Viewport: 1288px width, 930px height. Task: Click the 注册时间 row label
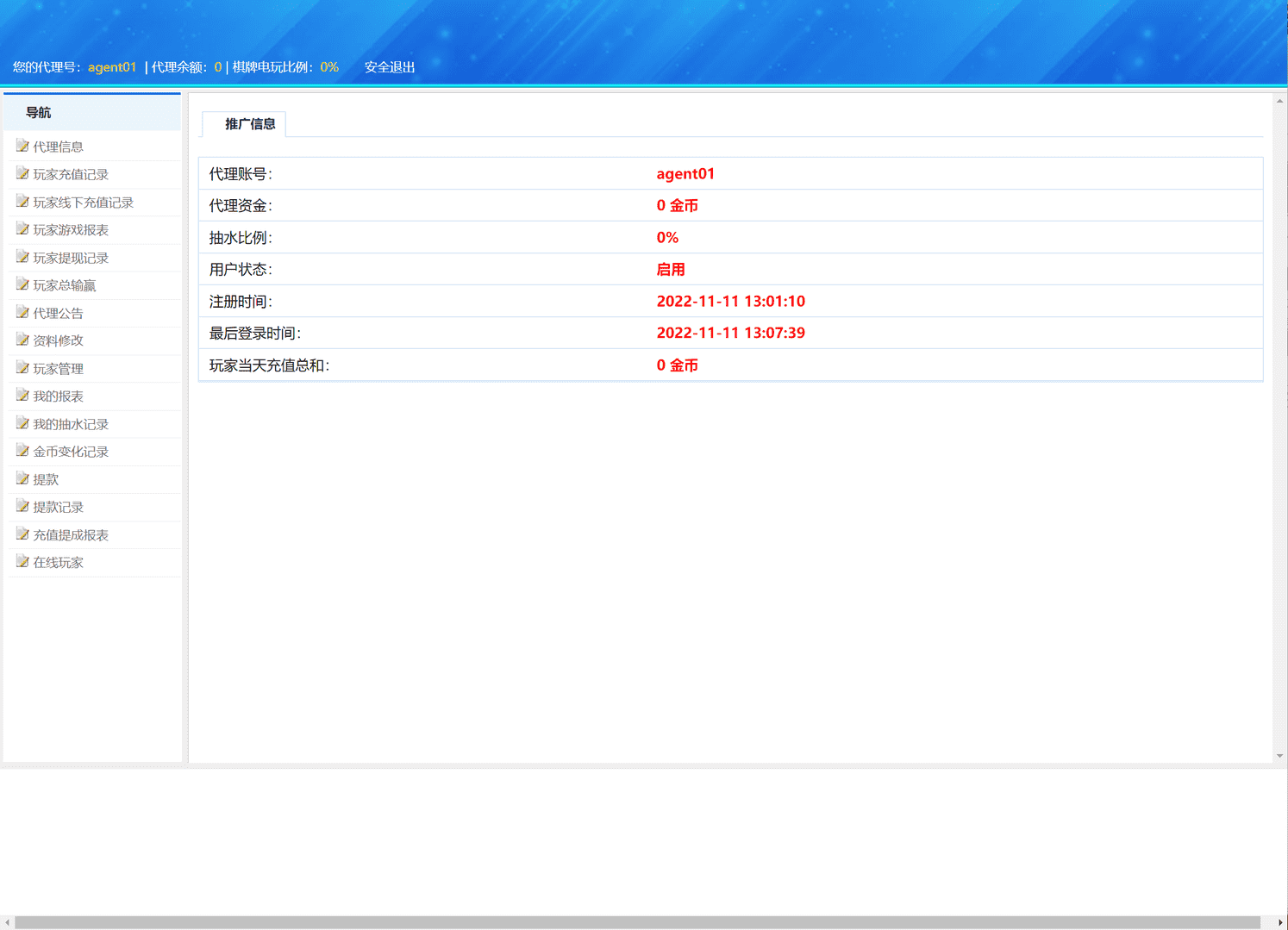click(x=241, y=302)
